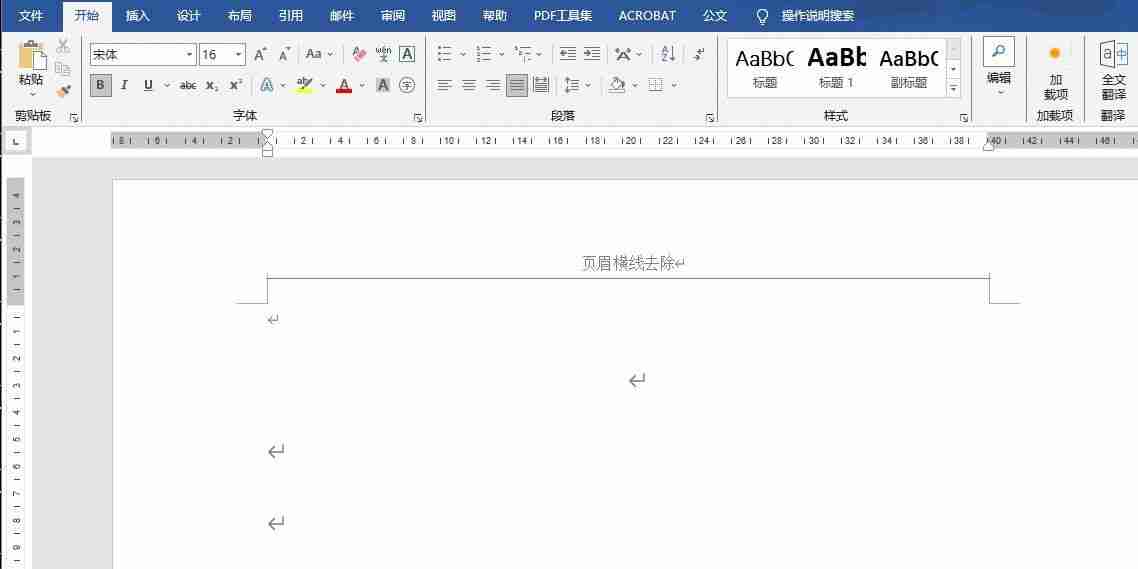Viewport: 1138px width, 569px height.
Task: Toggle show paragraph marks
Action: pos(698,54)
